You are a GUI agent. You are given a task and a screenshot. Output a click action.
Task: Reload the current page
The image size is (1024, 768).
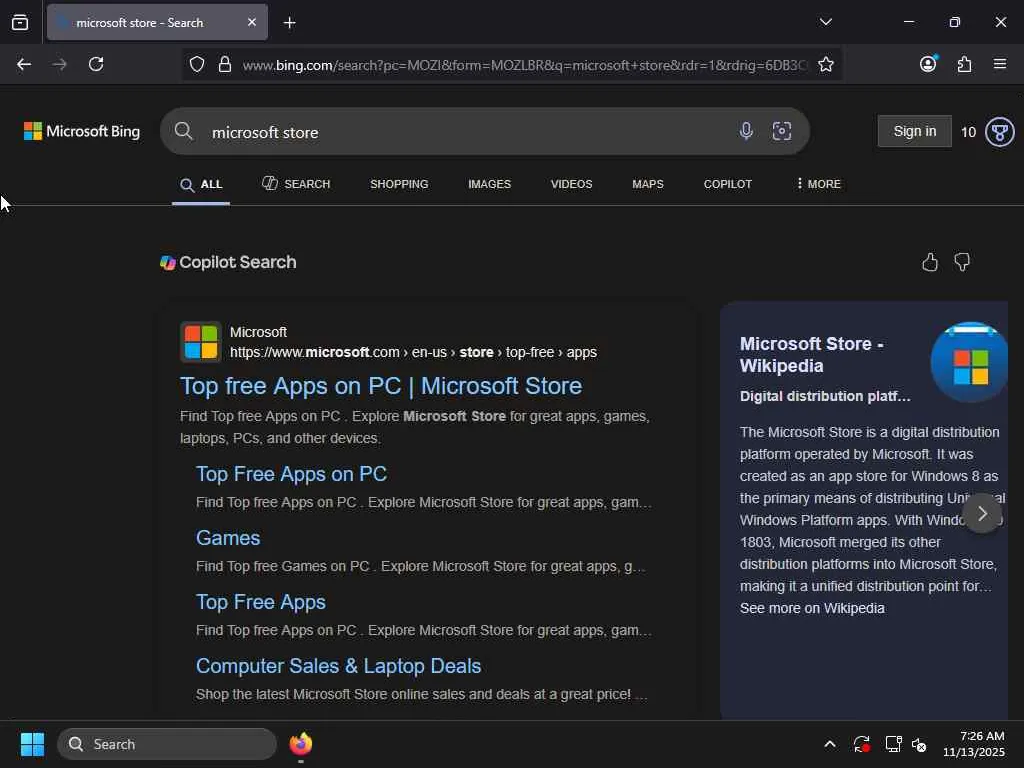[x=96, y=64]
